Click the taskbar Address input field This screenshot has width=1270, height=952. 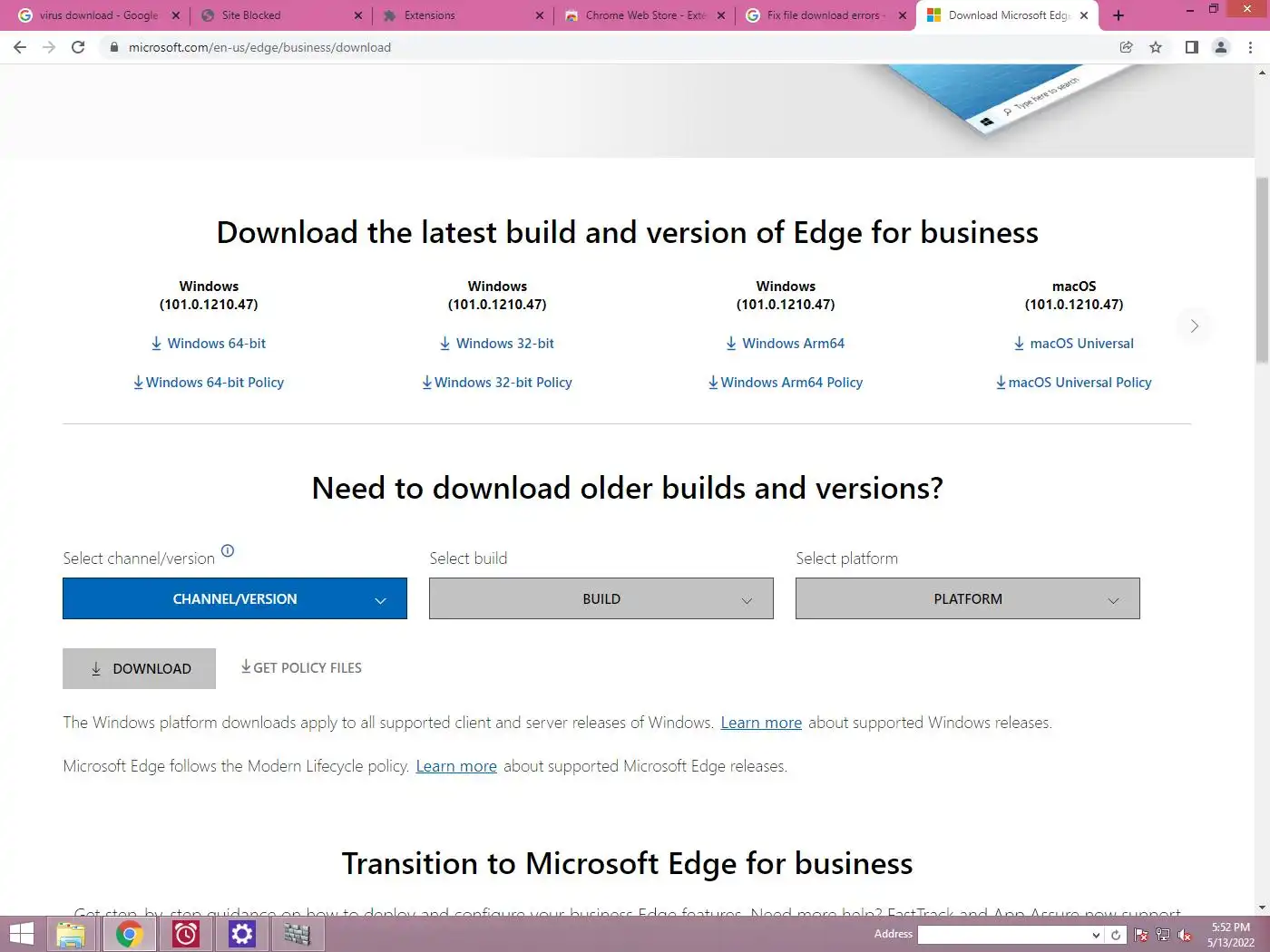(x=1004, y=935)
